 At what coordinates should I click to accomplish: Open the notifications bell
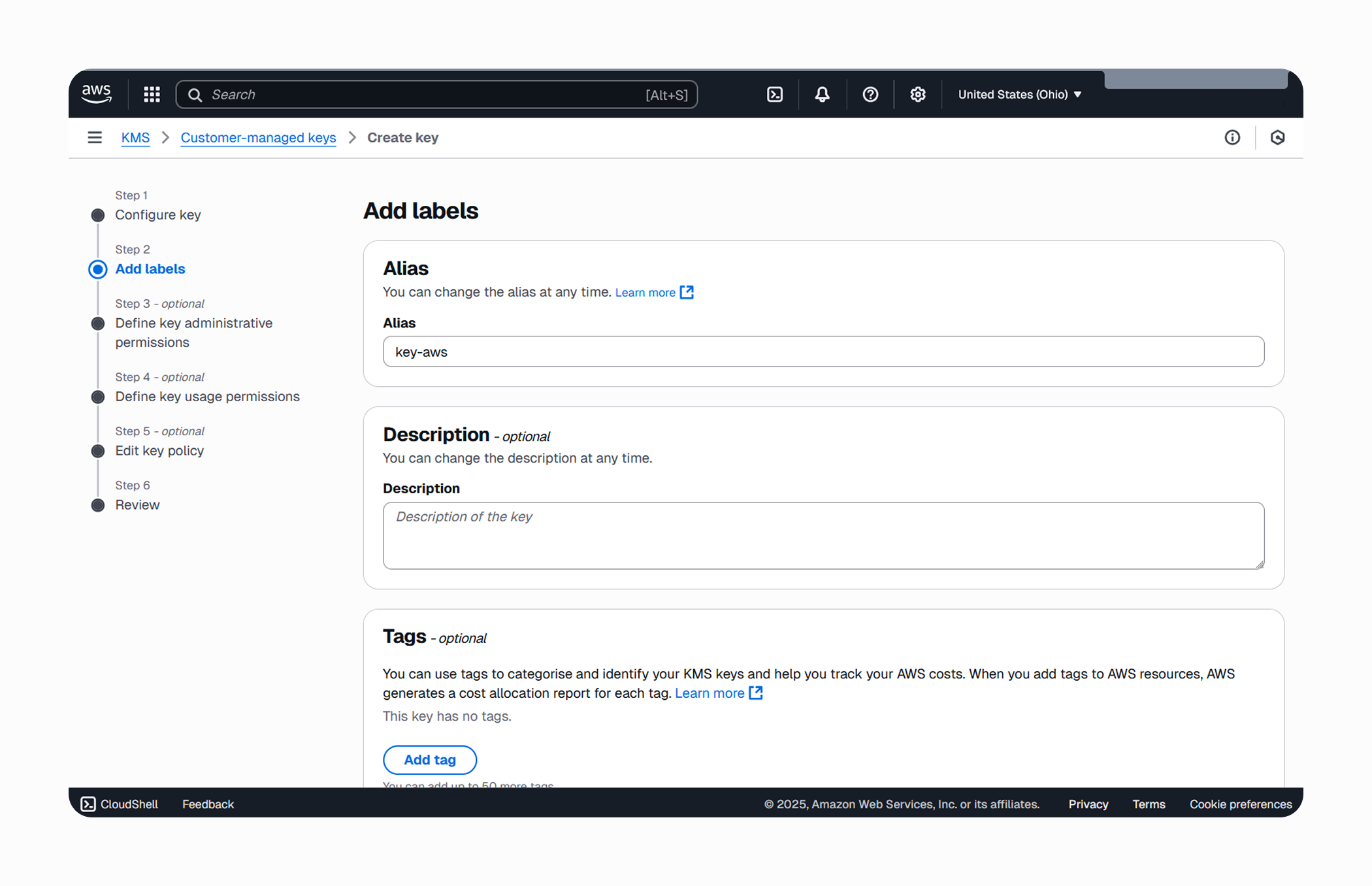[x=822, y=95]
